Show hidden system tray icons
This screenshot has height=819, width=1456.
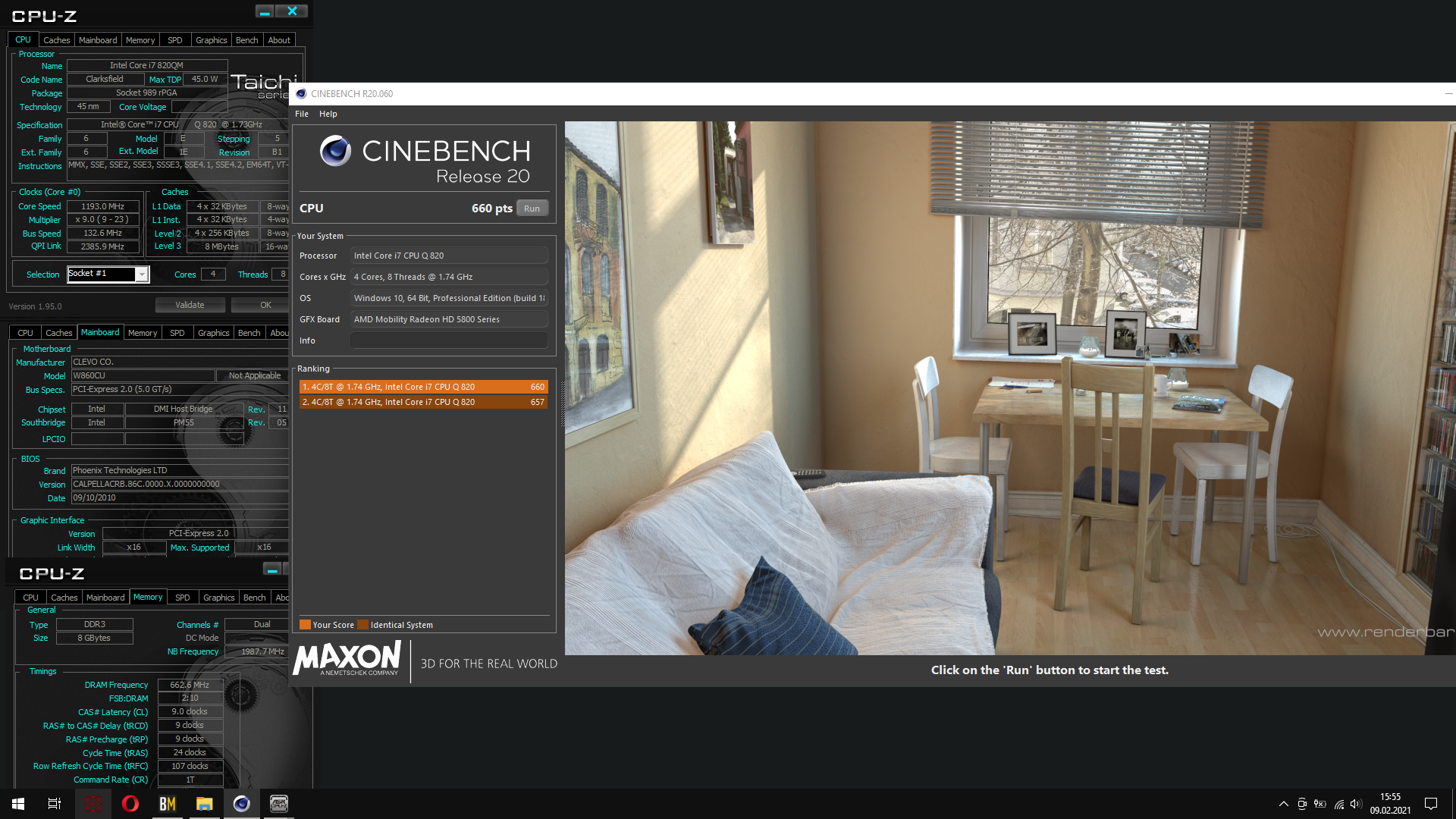1283,804
